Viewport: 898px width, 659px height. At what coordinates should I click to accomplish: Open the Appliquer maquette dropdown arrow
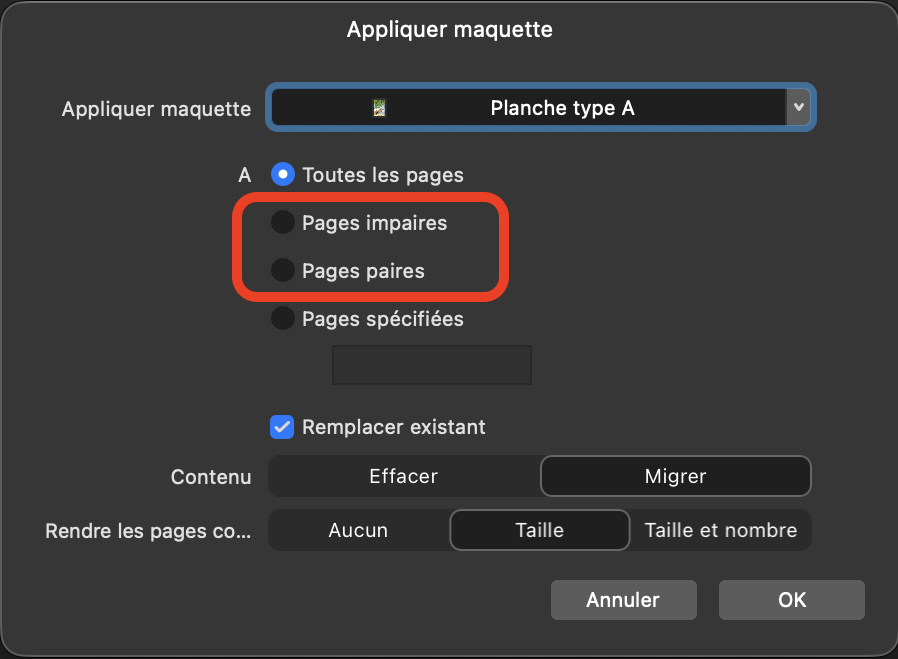click(x=798, y=107)
